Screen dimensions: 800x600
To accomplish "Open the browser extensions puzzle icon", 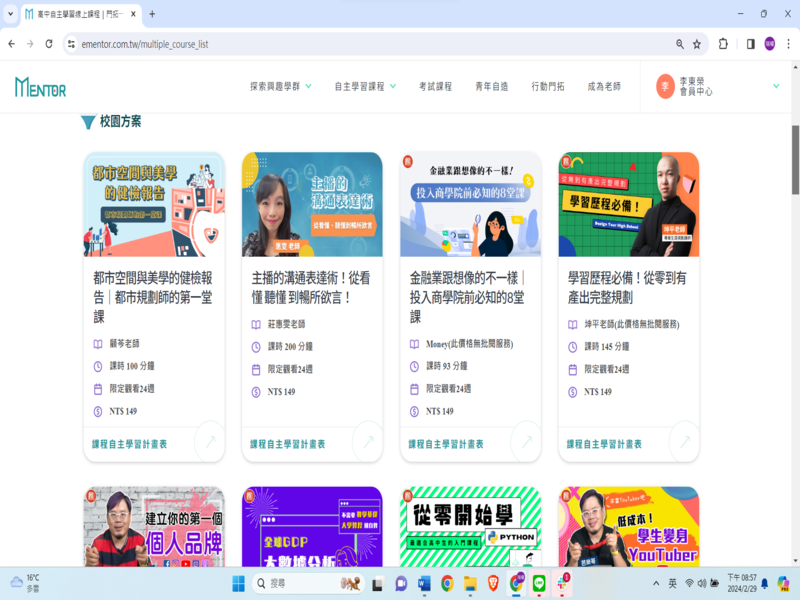I will point(723,44).
